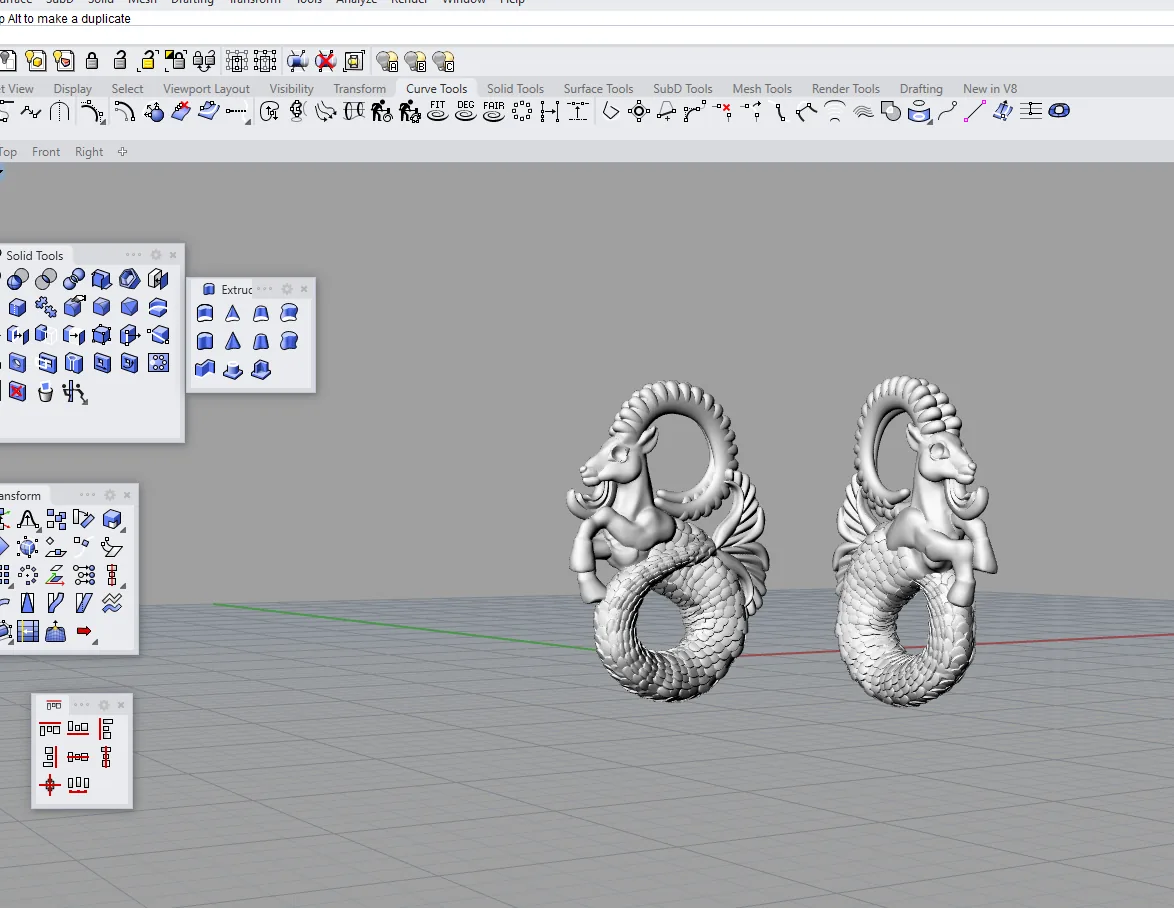Switch to the Front viewport tab
This screenshot has height=908, width=1174.
point(46,152)
